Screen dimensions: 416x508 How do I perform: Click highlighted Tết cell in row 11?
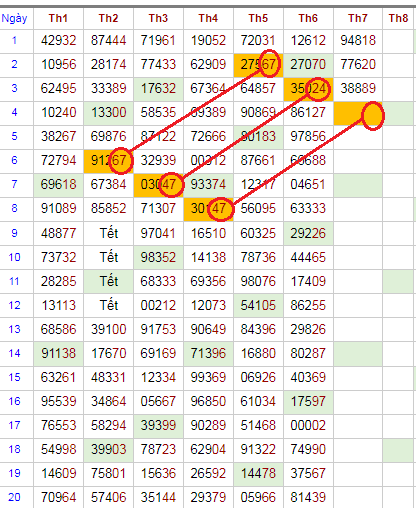(109, 281)
